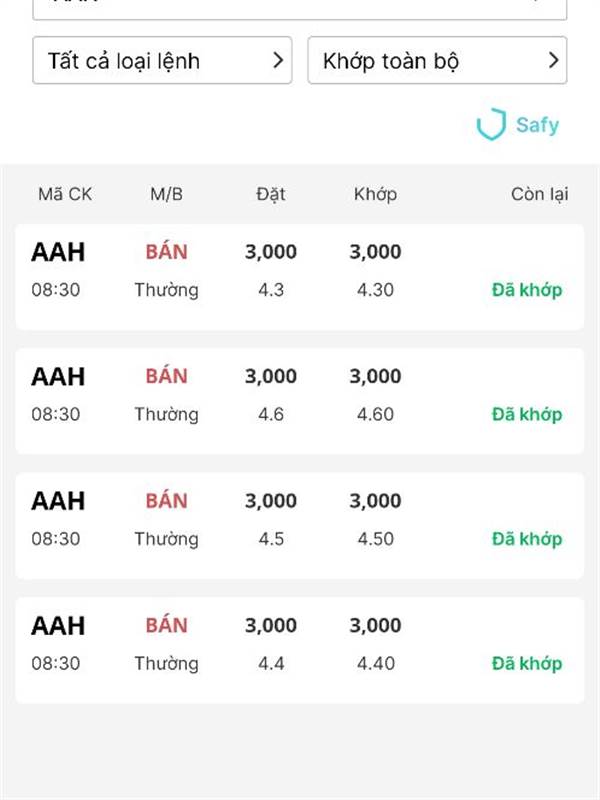Click the chevron arrow beside 'Tất cả loại lệnh'
Screen dimensions: 600x800
279,61
